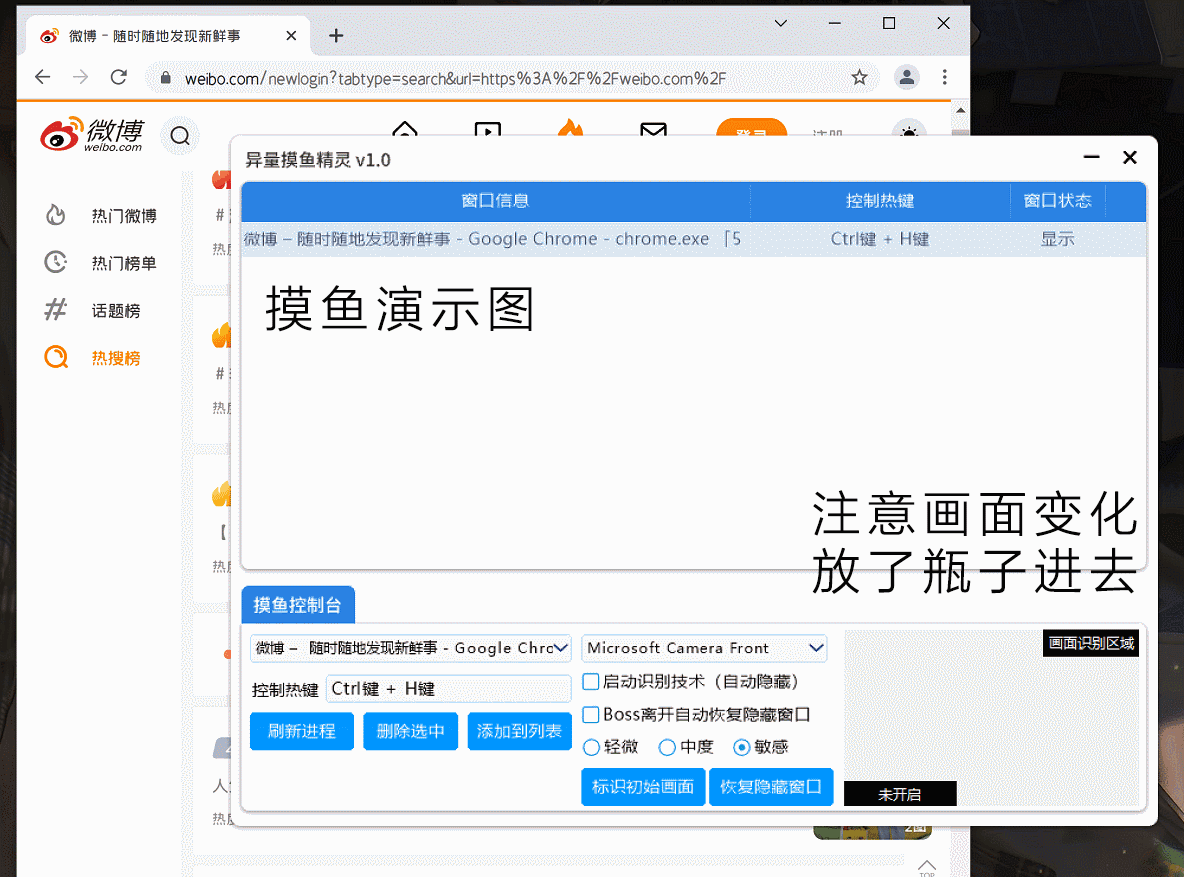Click the flame trending icon in Weibo's top nav
This screenshot has height=877, width=1184.
tap(571, 130)
